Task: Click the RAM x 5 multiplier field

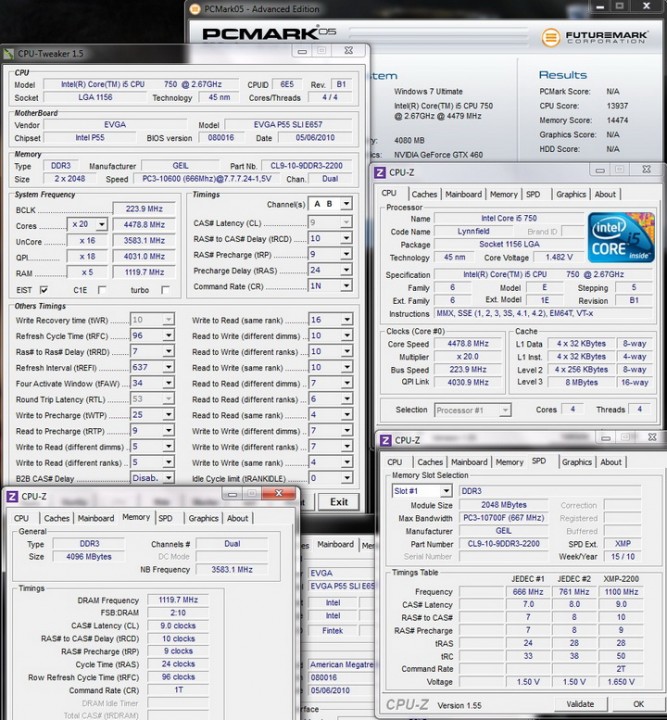Action: tap(87, 272)
